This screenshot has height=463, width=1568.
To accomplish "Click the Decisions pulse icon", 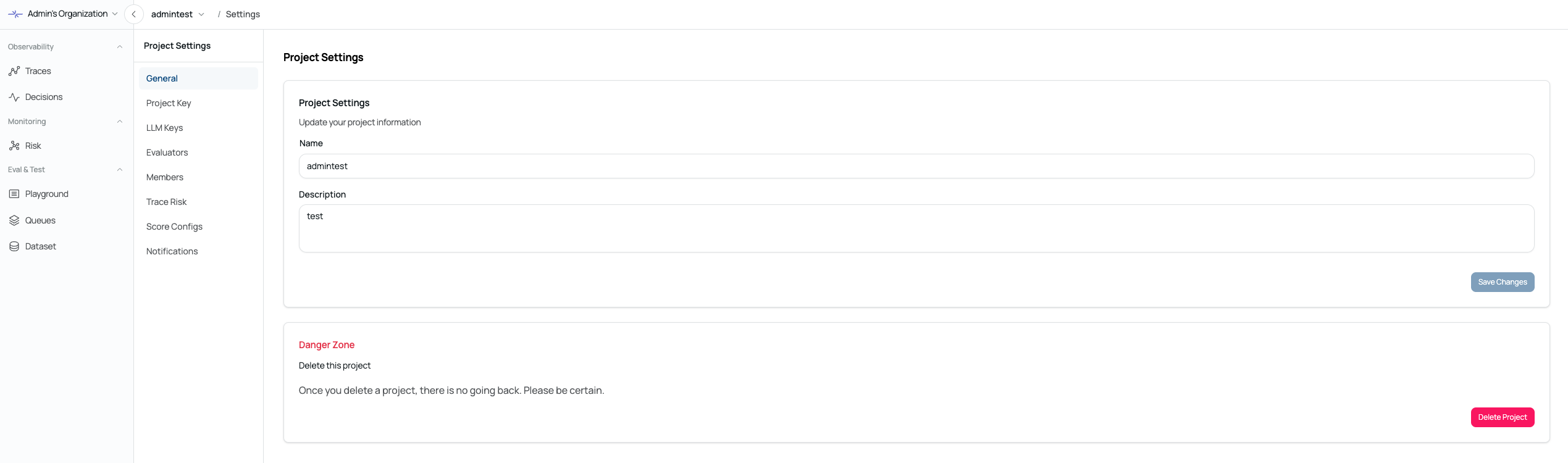I will (14, 97).
